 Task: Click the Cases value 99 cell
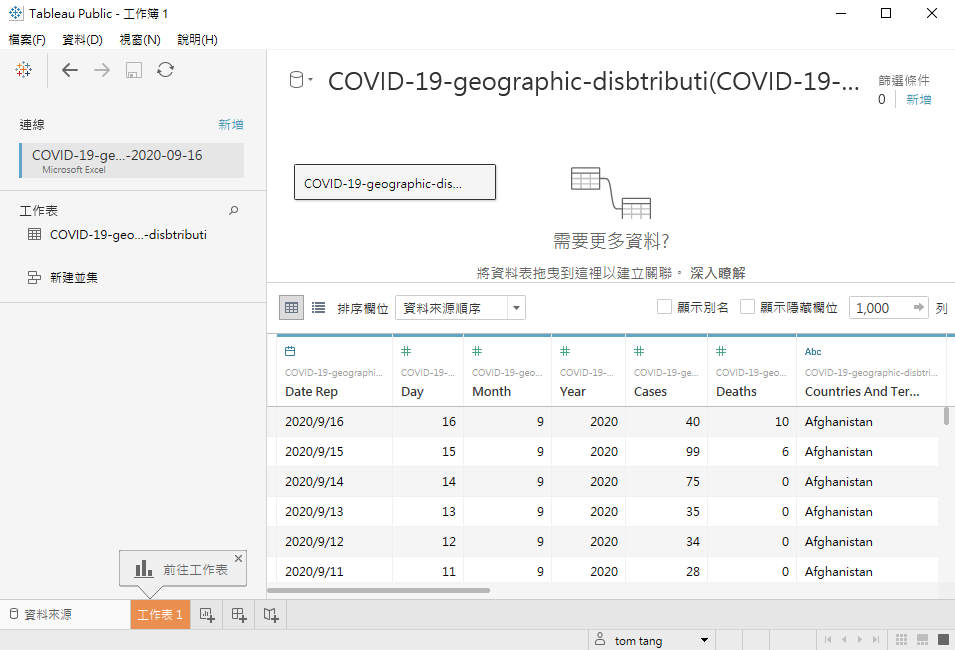(666, 451)
